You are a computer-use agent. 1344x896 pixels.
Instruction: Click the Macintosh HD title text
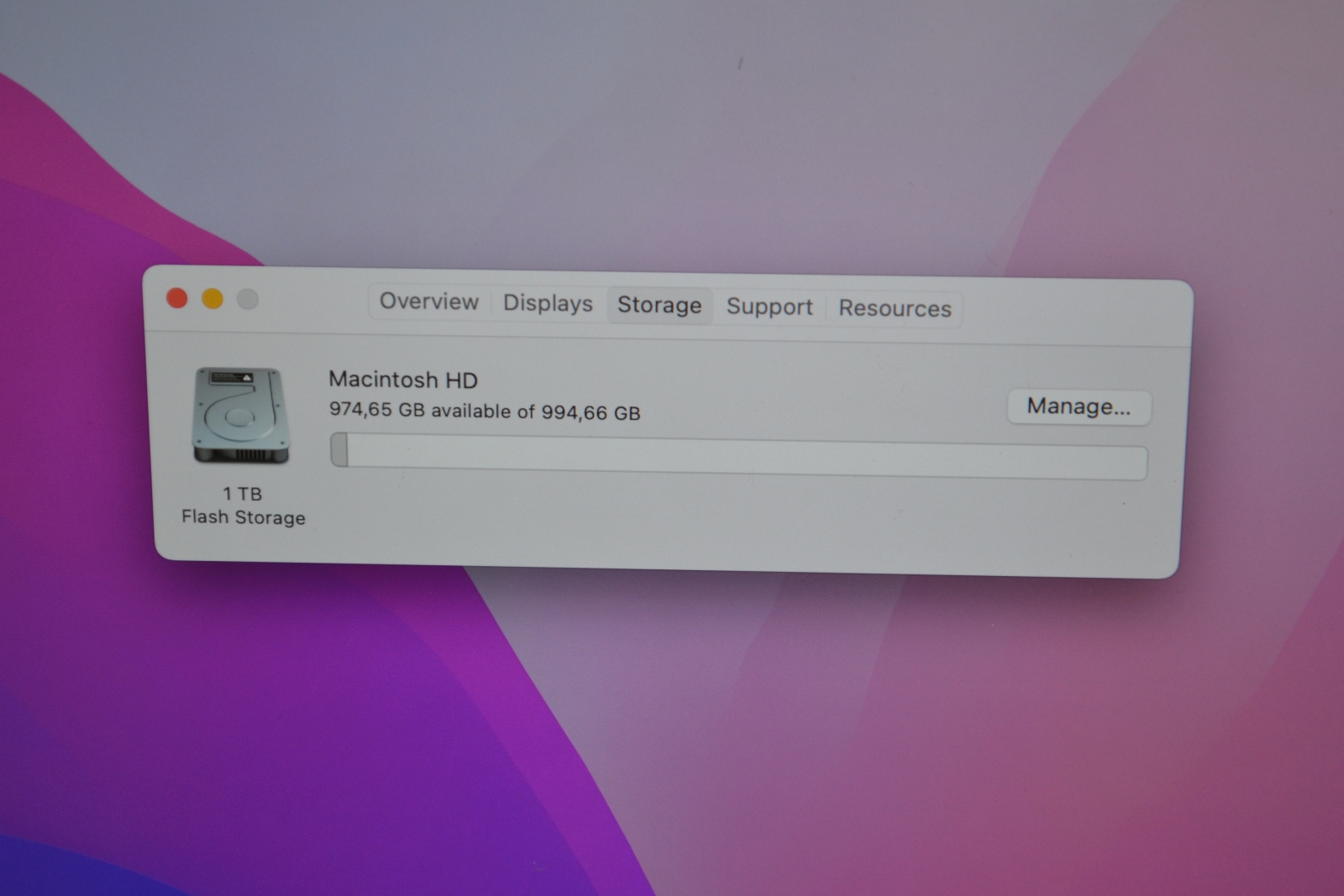(403, 380)
